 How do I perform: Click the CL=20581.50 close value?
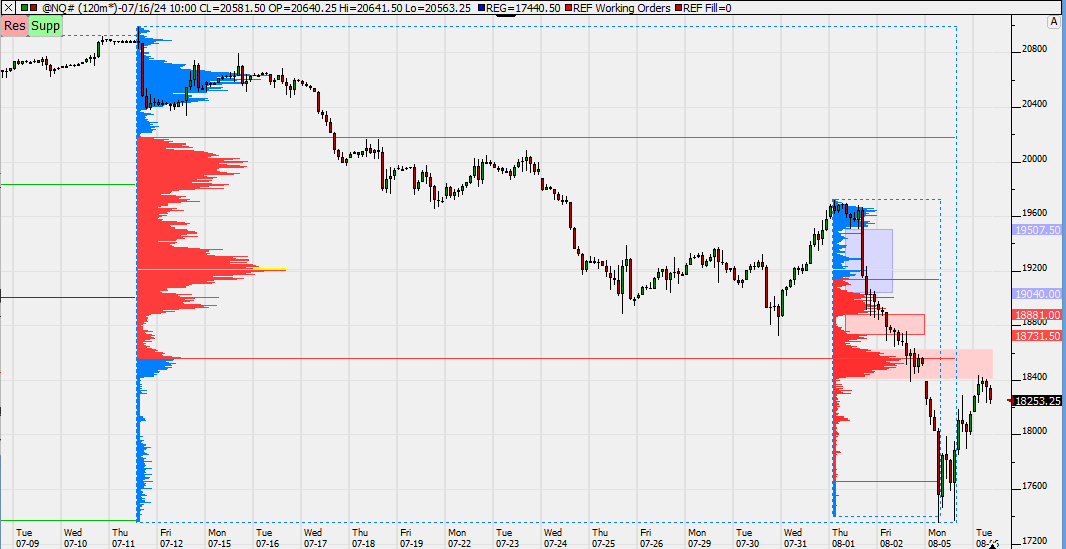[230, 8]
